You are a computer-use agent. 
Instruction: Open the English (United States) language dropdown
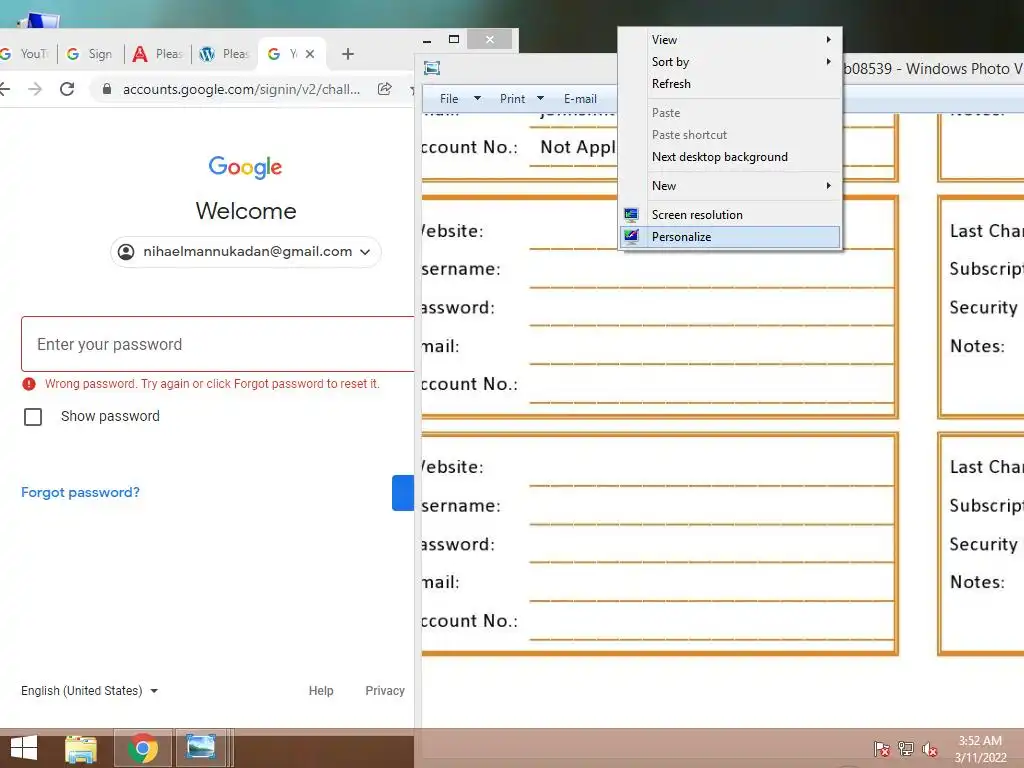pos(89,691)
